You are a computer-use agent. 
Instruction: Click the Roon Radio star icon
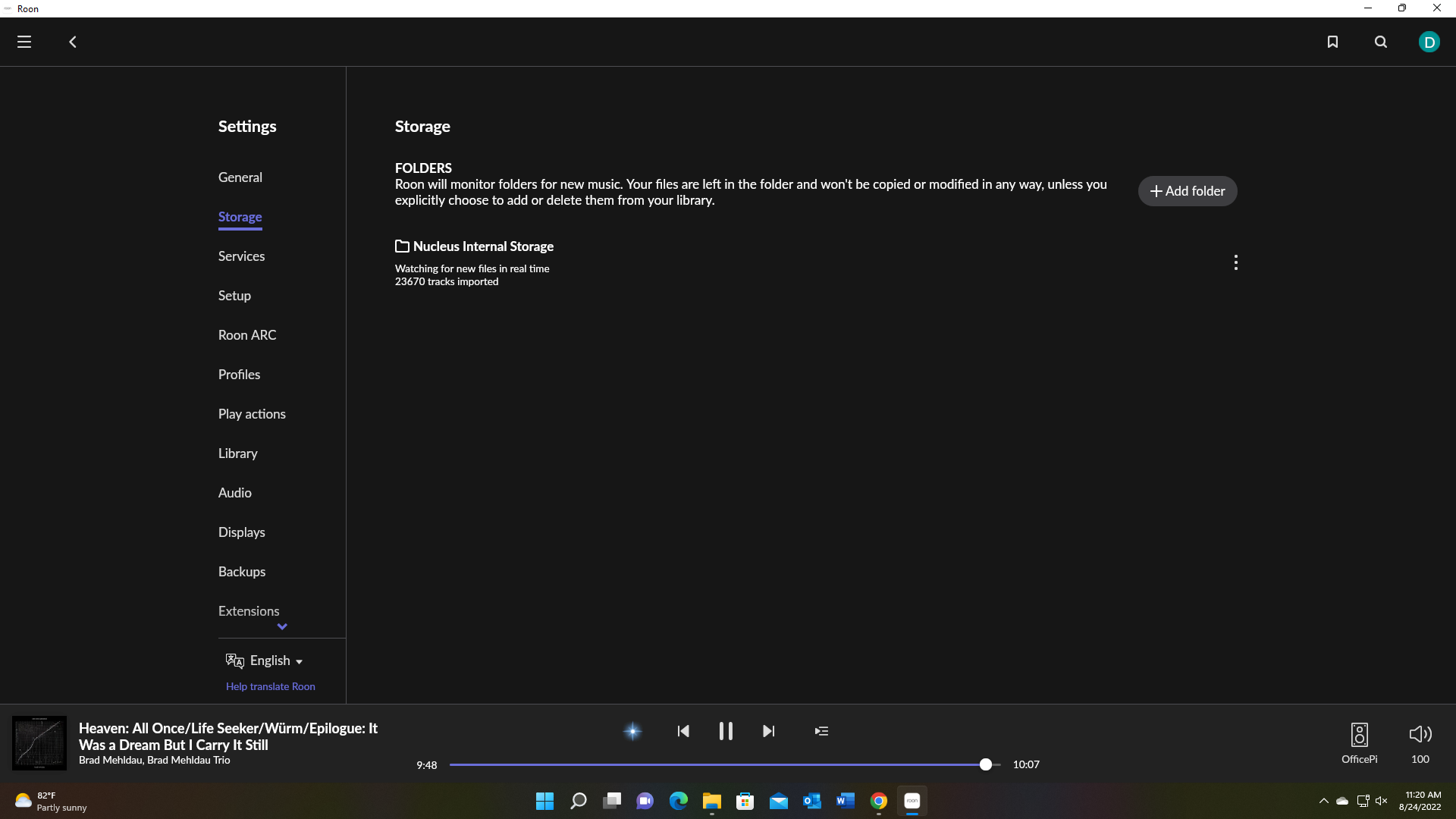(632, 731)
